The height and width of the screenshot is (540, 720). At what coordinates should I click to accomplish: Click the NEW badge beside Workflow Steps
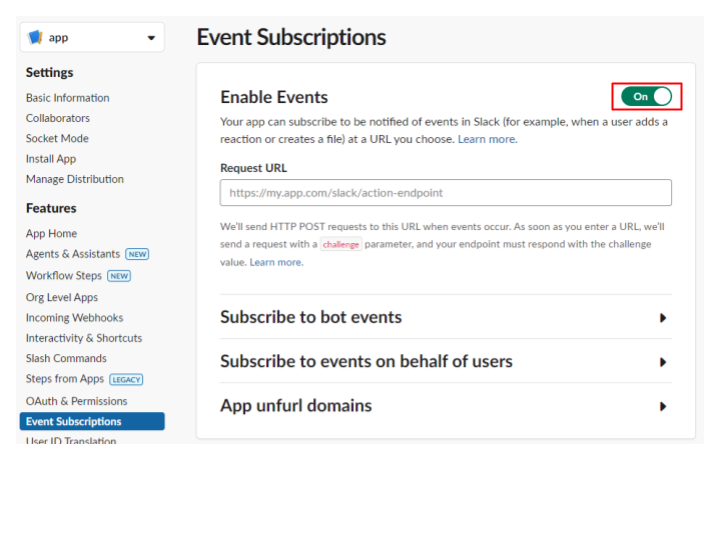coord(119,276)
